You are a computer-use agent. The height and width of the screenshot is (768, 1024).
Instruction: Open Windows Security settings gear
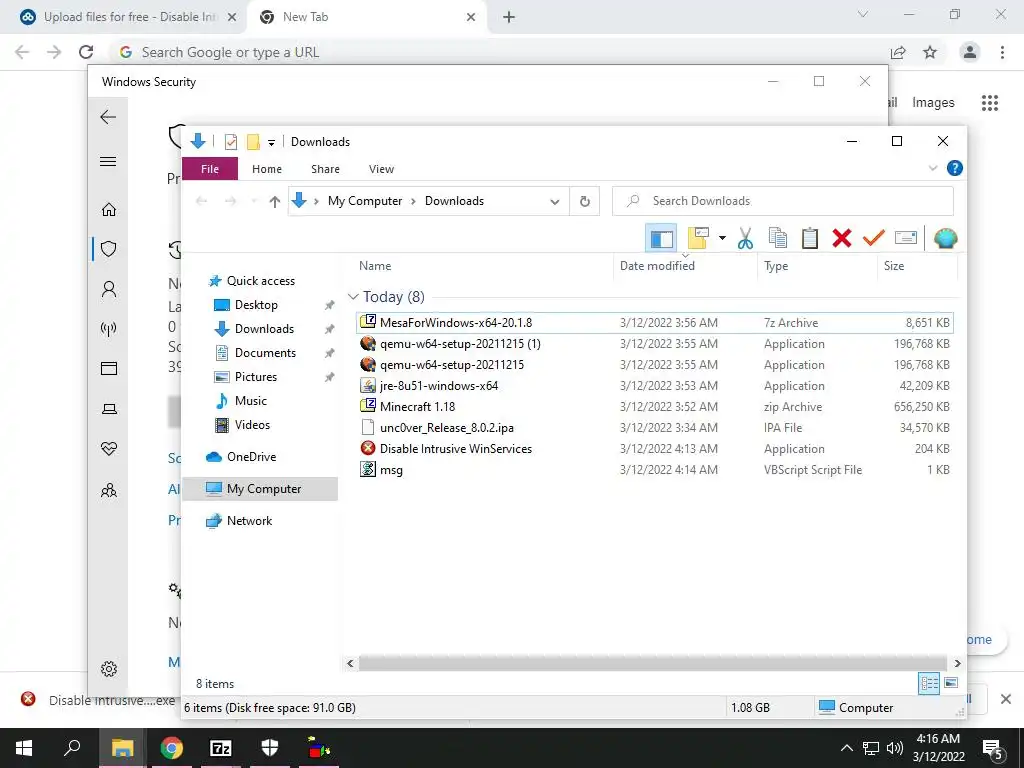click(108, 669)
